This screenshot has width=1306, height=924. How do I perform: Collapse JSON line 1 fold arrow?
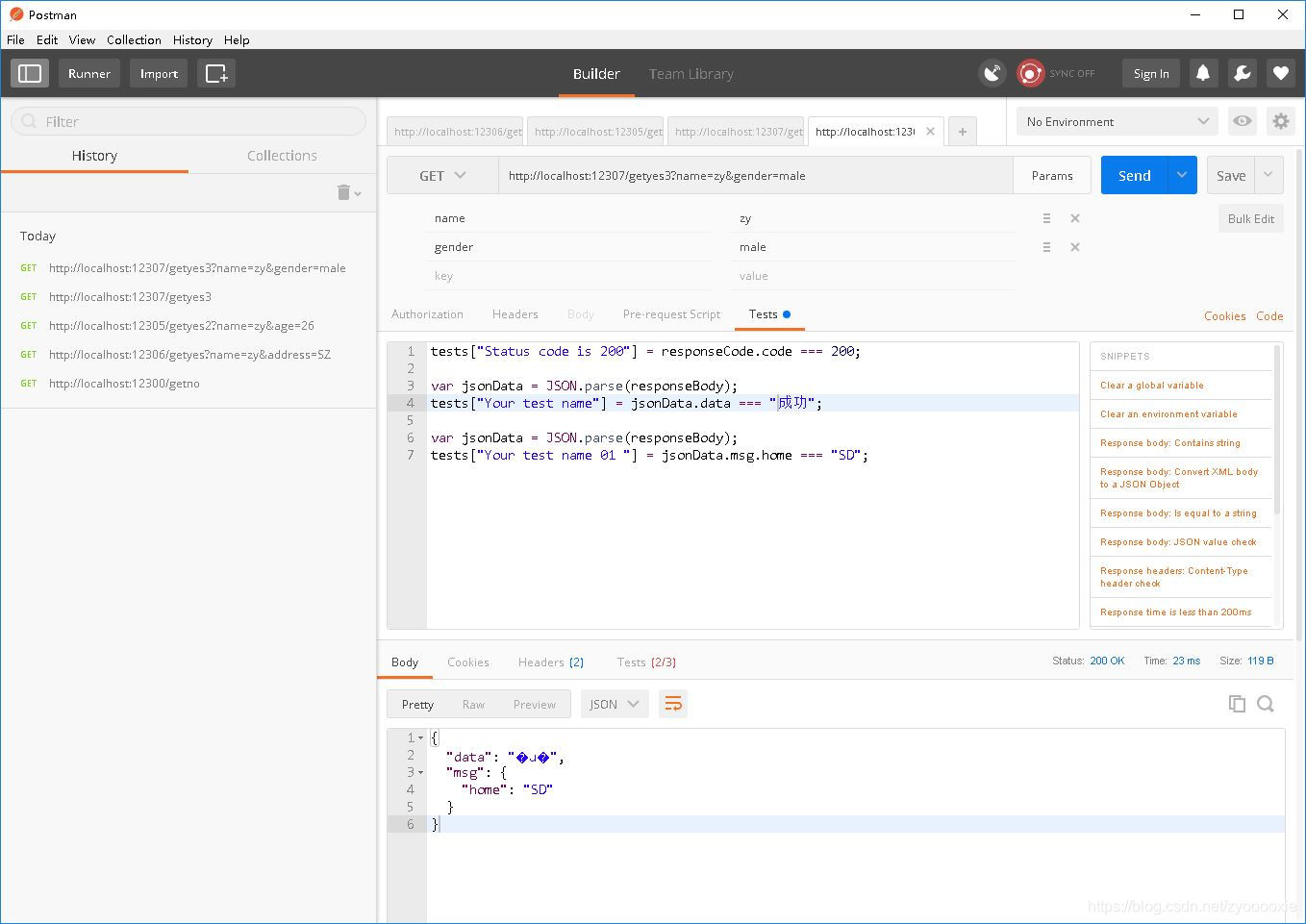point(421,738)
